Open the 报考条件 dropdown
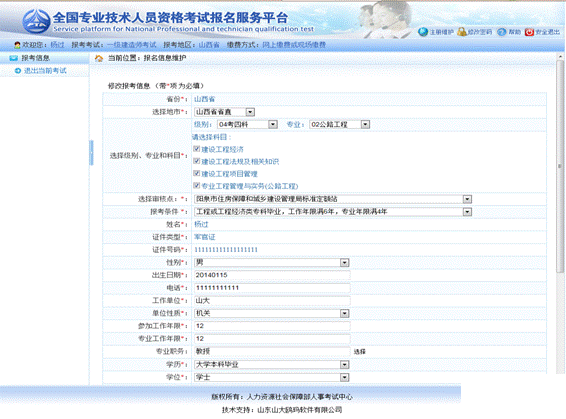The image size is (566, 419). pos(333,212)
